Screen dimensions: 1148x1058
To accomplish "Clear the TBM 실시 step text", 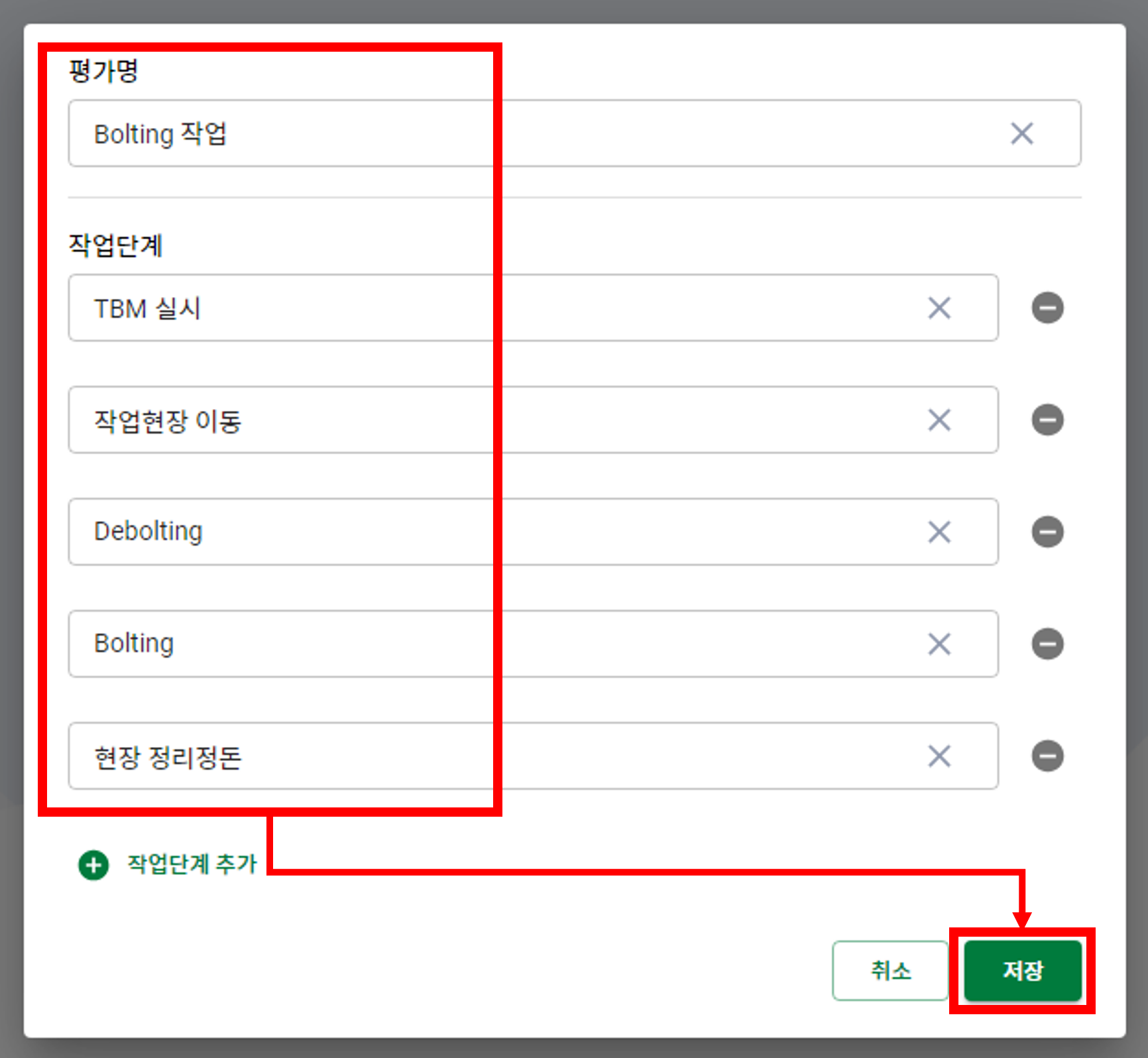I will pyautogui.click(x=939, y=308).
